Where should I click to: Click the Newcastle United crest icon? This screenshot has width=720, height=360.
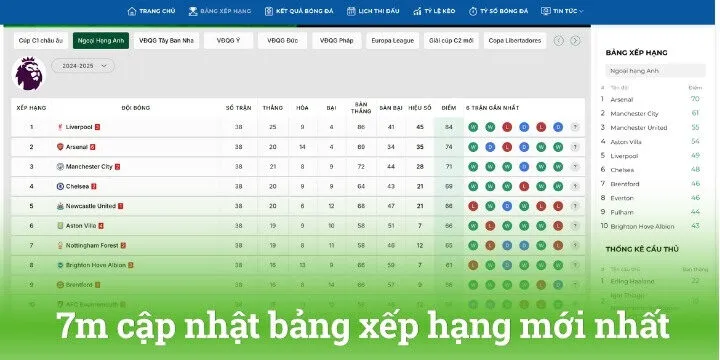(x=60, y=206)
